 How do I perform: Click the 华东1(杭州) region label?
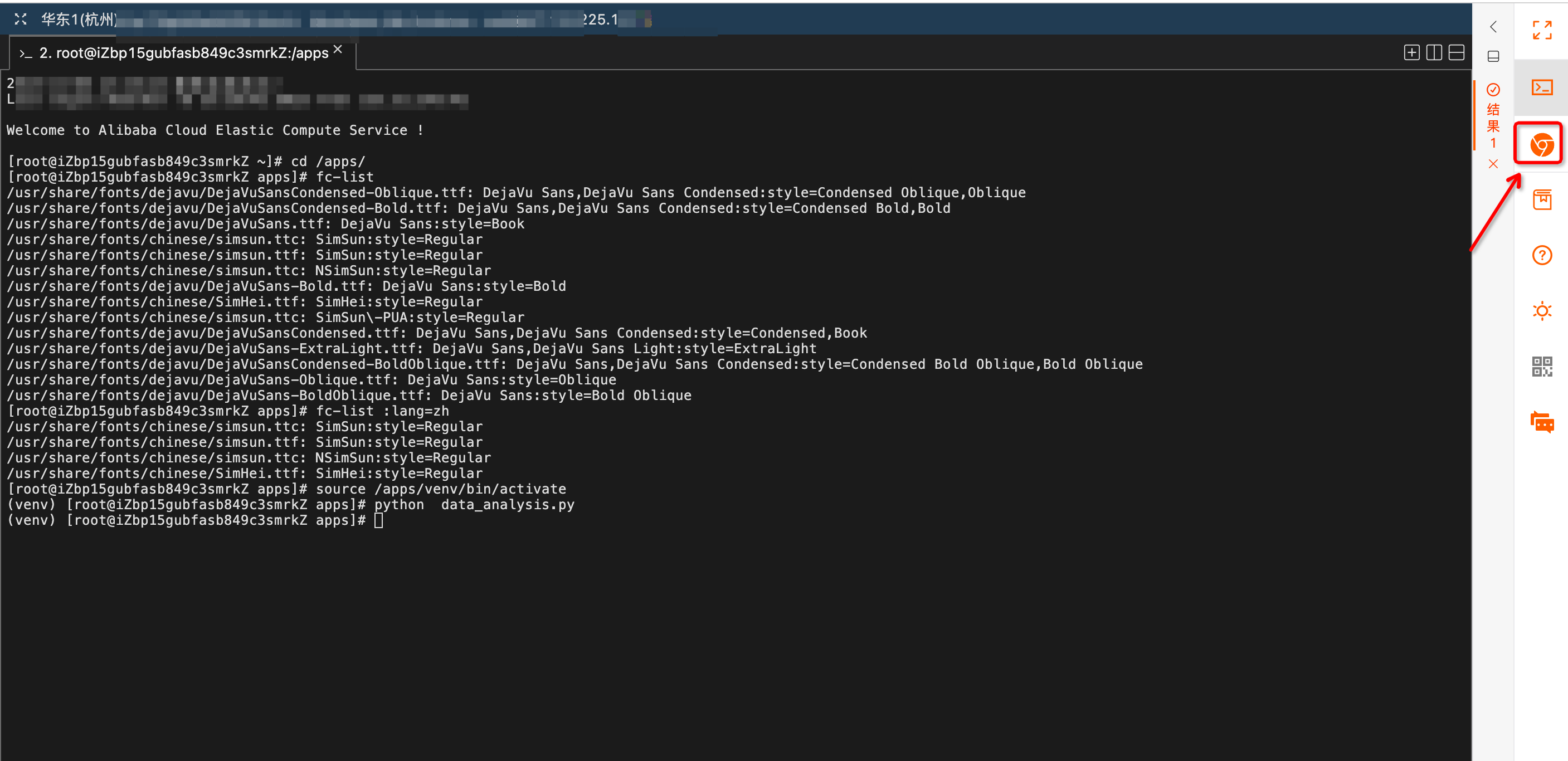[78, 19]
